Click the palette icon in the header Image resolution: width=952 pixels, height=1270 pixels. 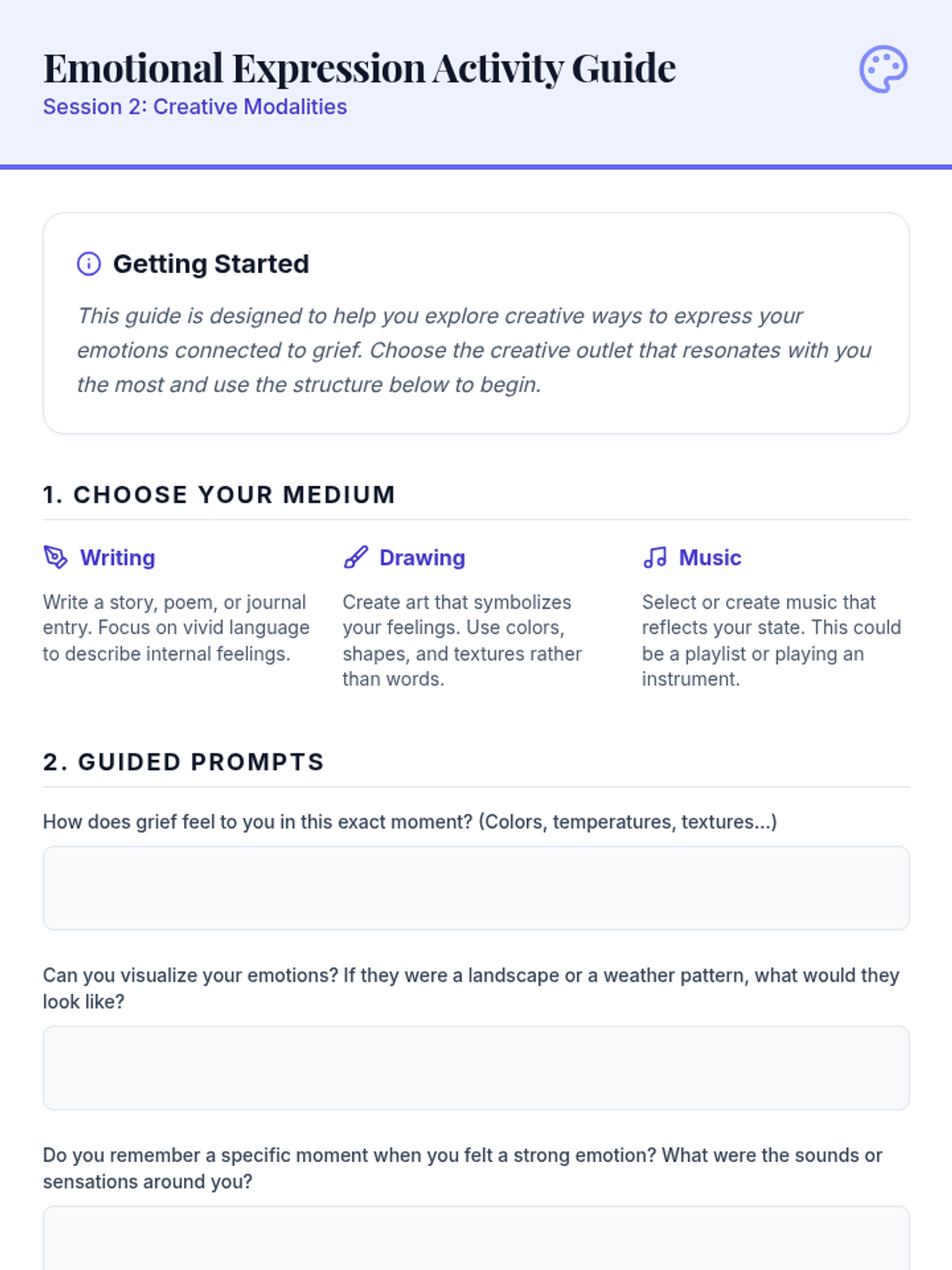[883, 69]
